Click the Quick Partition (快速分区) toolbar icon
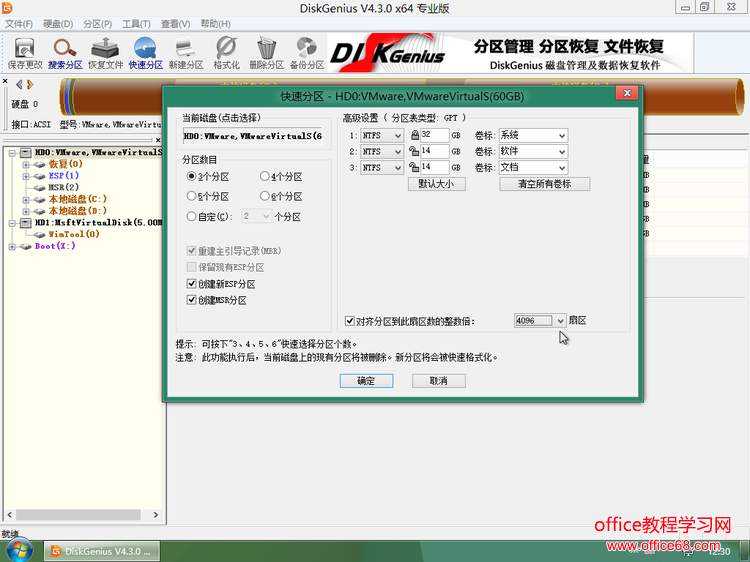Viewport: 750px width, 562px height. pos(145,53)
